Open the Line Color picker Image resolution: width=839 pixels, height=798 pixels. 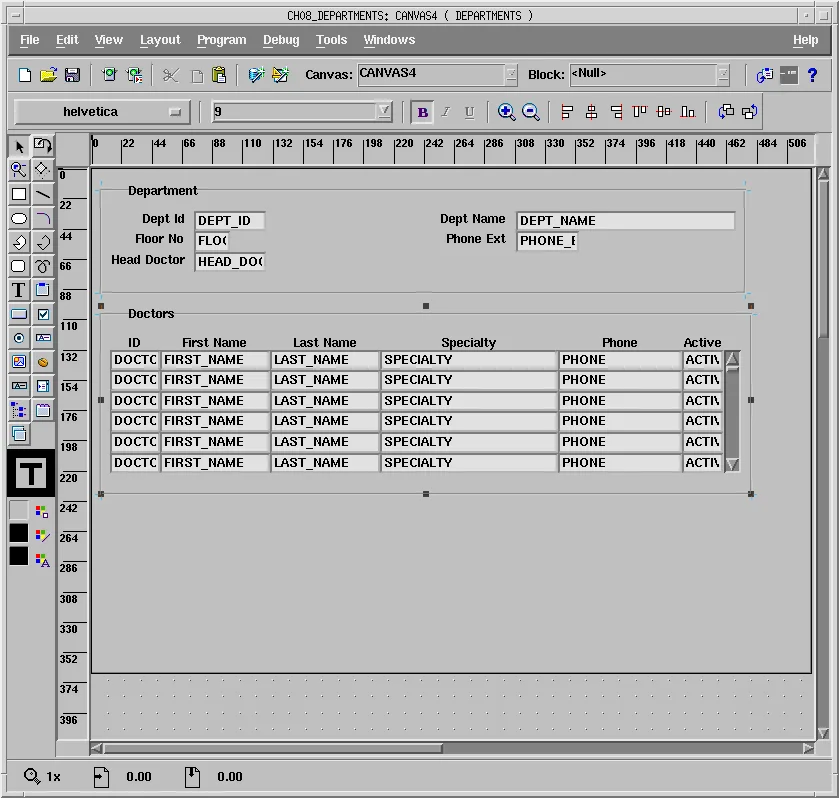pyautogui.click(x=42, y=535)
